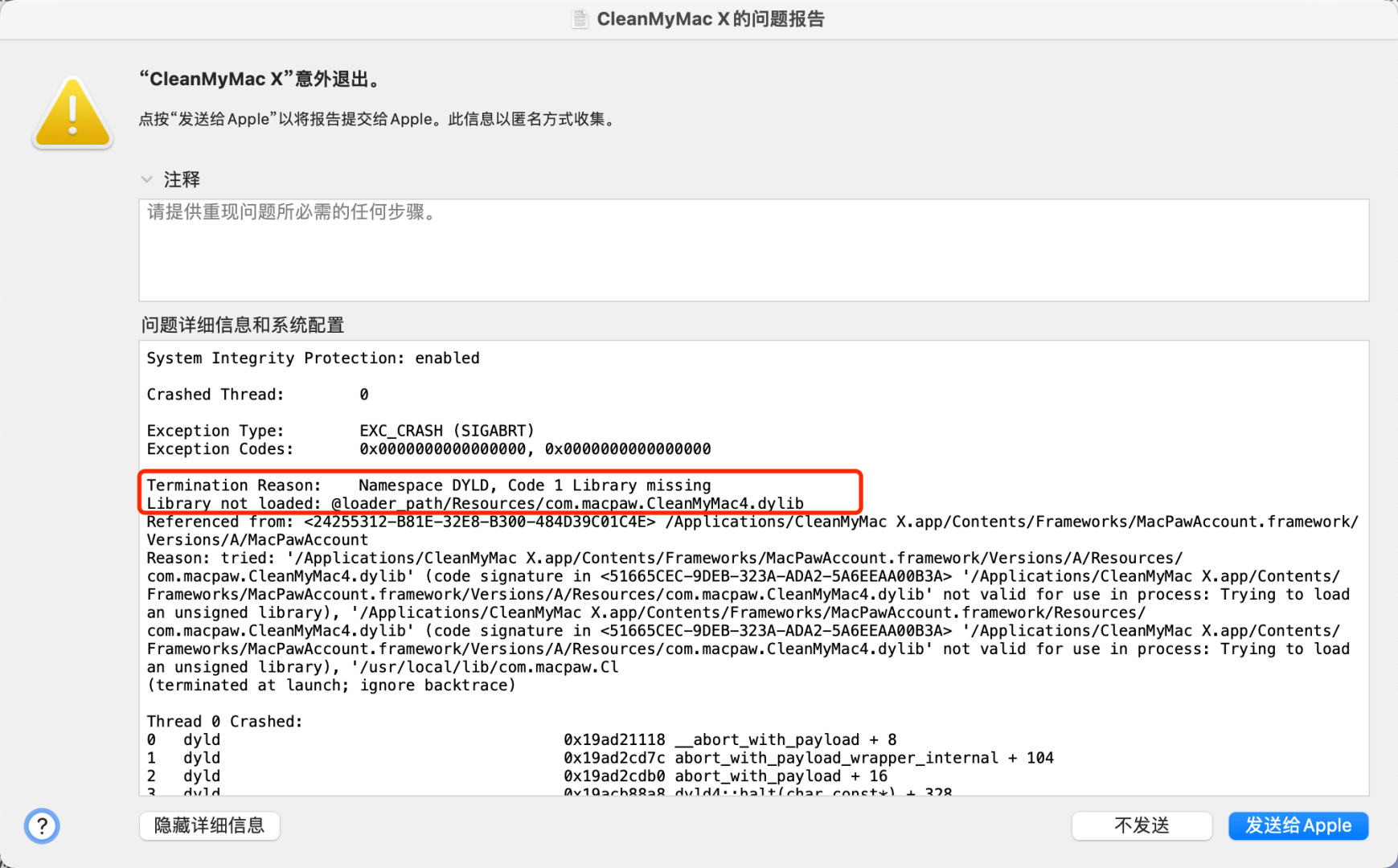Viewport: 1398px width, 868px height.
Task: Click the __abort_with_payload dyld frame
Action: click(730, 739)
